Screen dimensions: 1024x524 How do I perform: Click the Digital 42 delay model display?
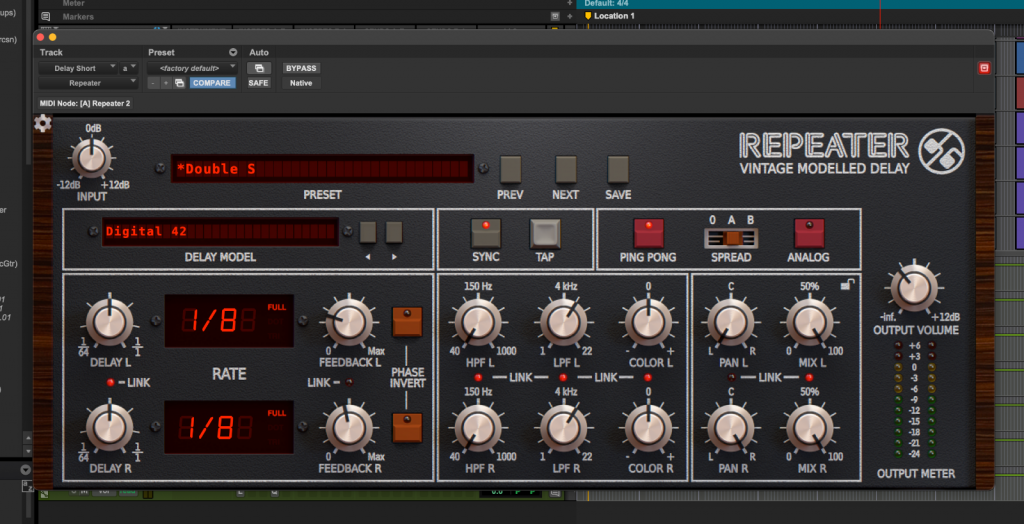click(x=220, y=232)
